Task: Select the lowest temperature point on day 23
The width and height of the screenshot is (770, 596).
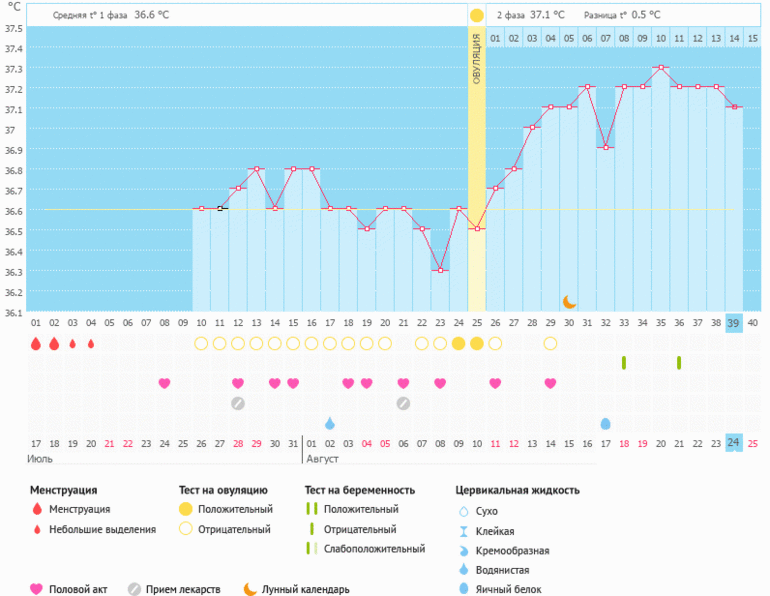Action: point(440,270)
